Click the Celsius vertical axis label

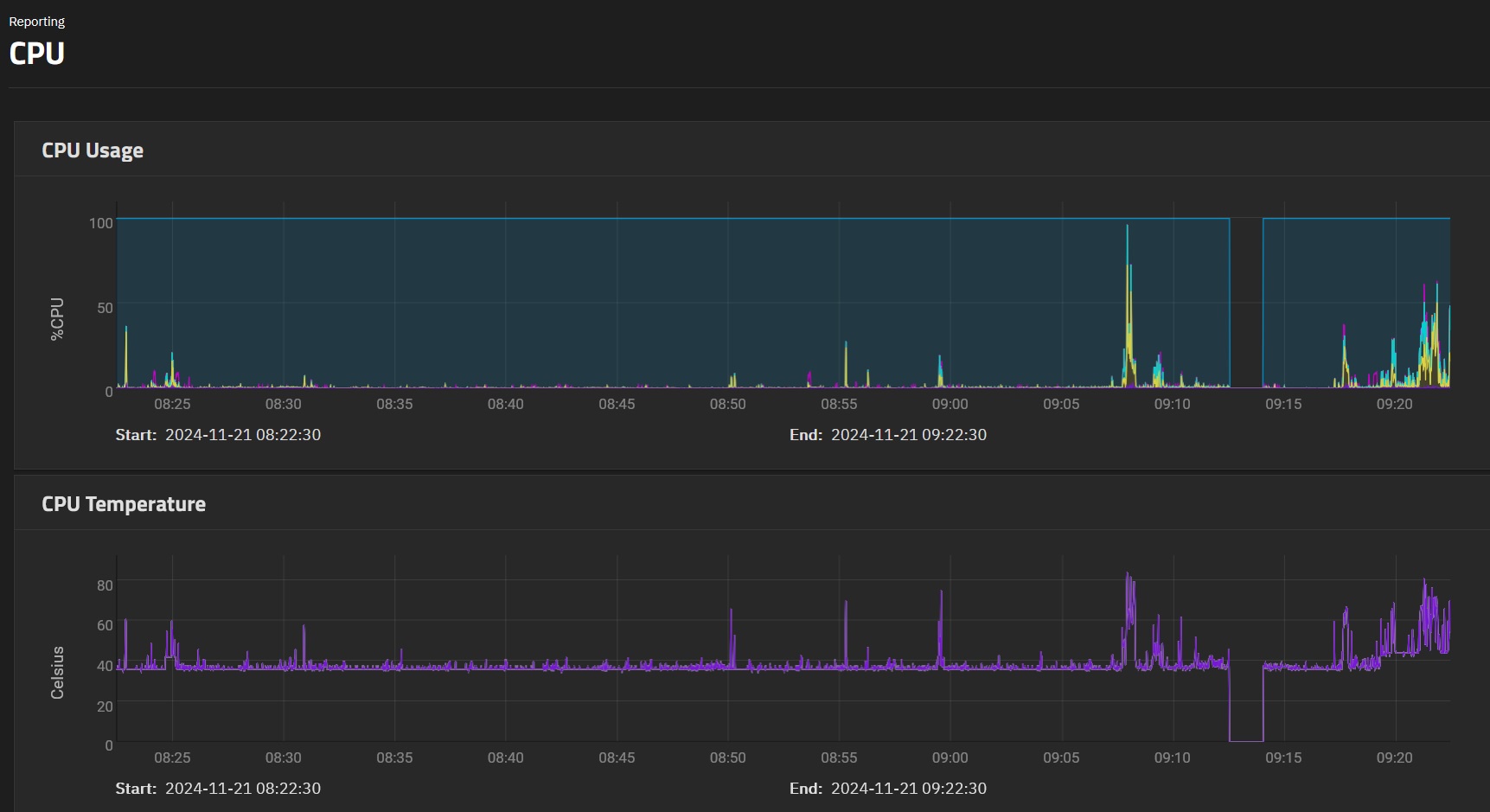57,673
